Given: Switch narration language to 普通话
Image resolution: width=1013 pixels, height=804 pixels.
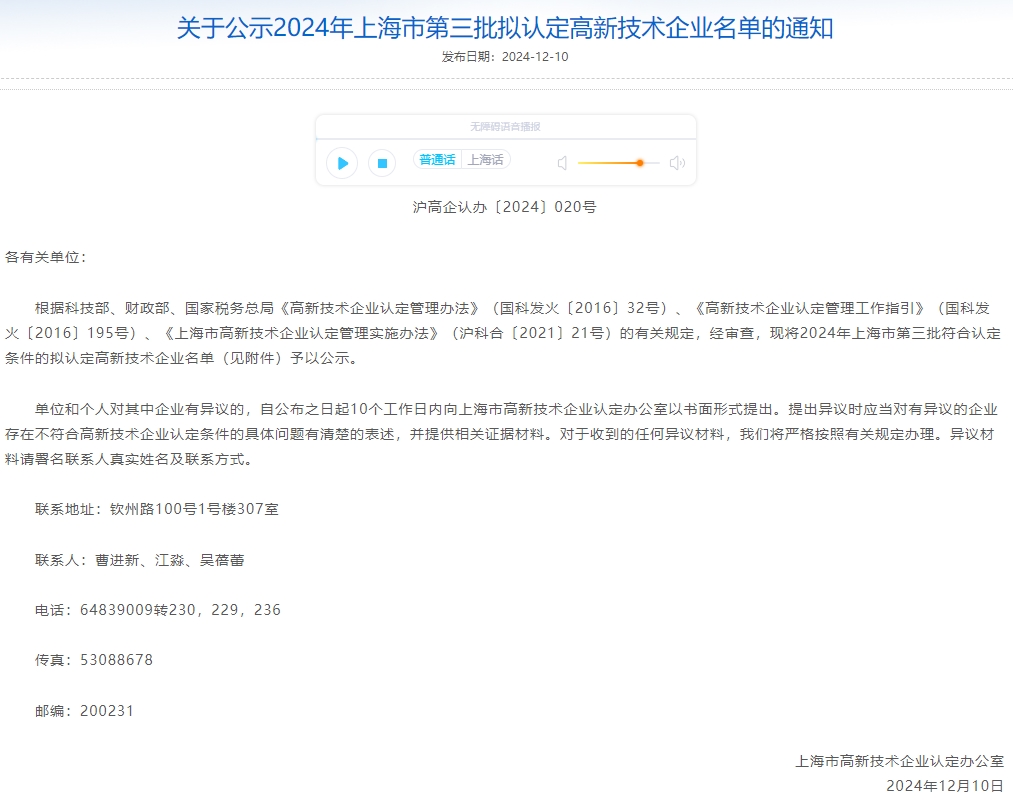Looking at the screenshot, I should point(437,160).
